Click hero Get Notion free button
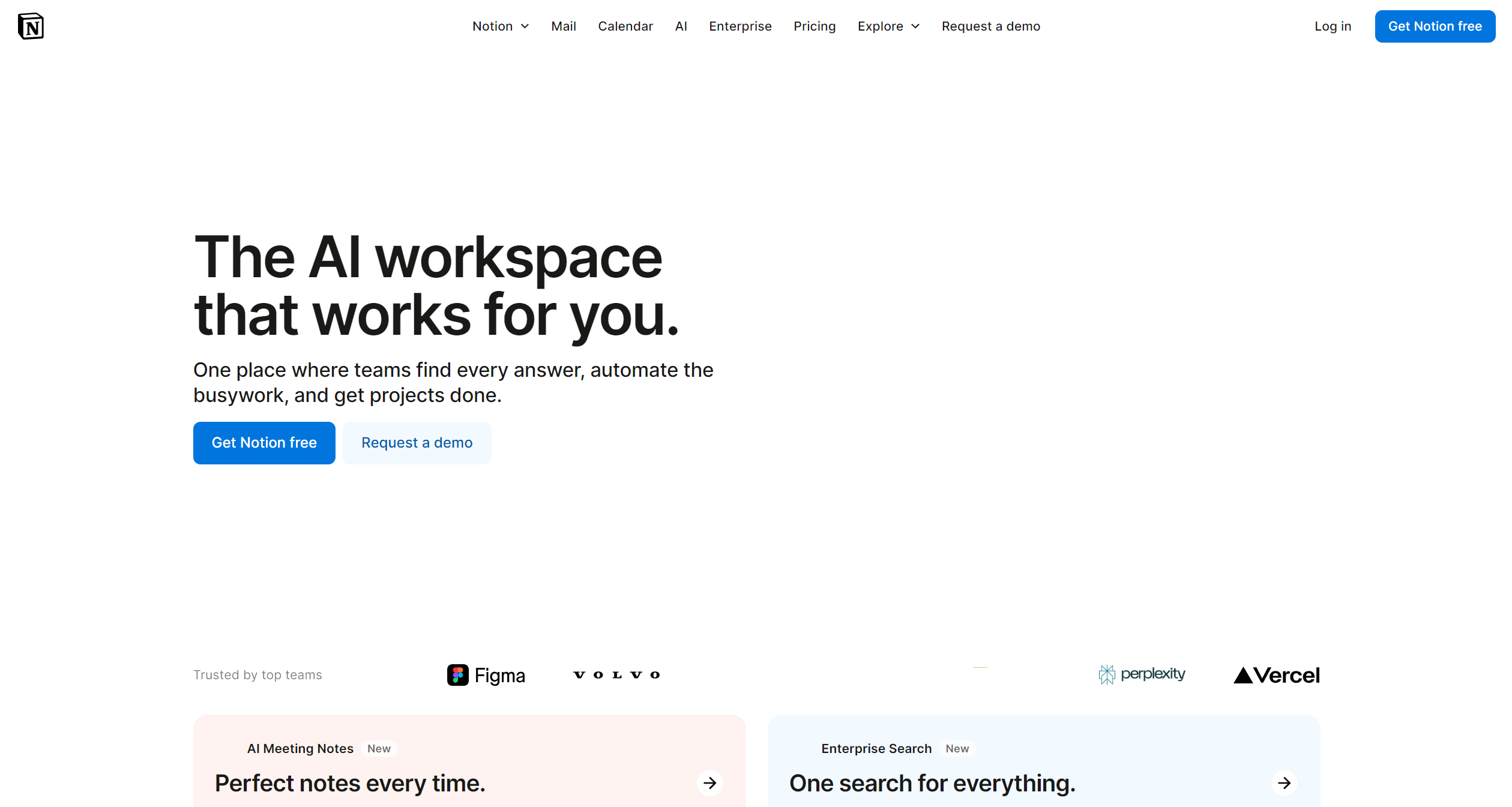Viewport: 1512px width, 807px height. click(264, 443)
